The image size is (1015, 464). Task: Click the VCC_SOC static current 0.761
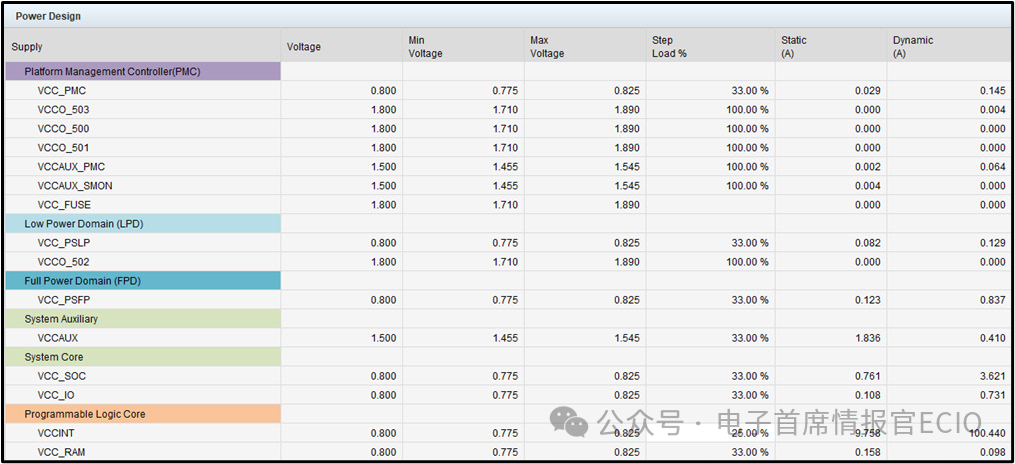(867, 376)
